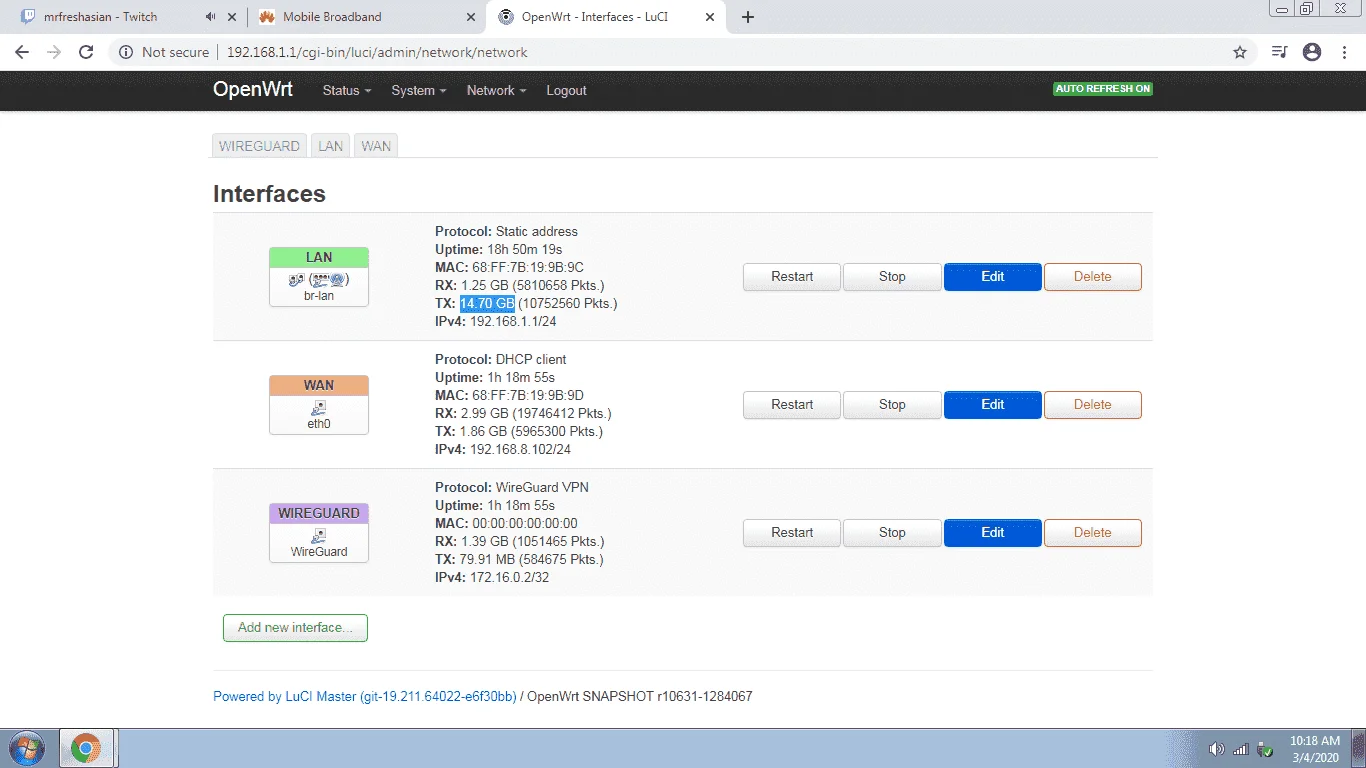Click Logout in the navigation bar
Image resolution: width=1366 pixels, height=768 pixels.
[566, 90]
